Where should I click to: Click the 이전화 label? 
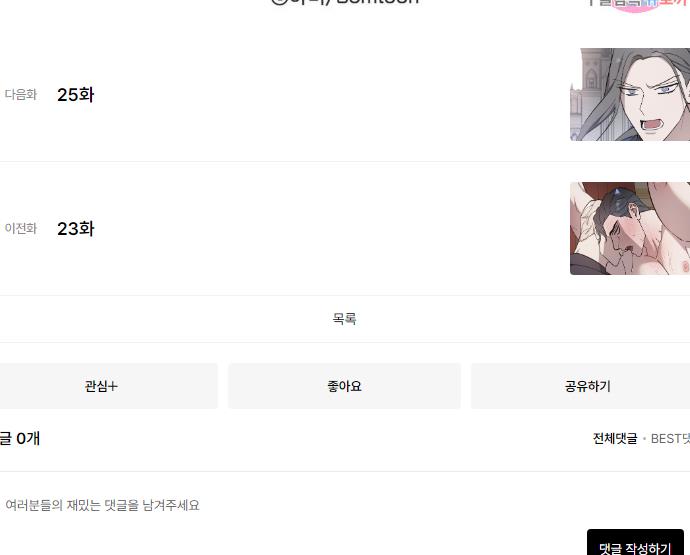[x=21, y=228]
